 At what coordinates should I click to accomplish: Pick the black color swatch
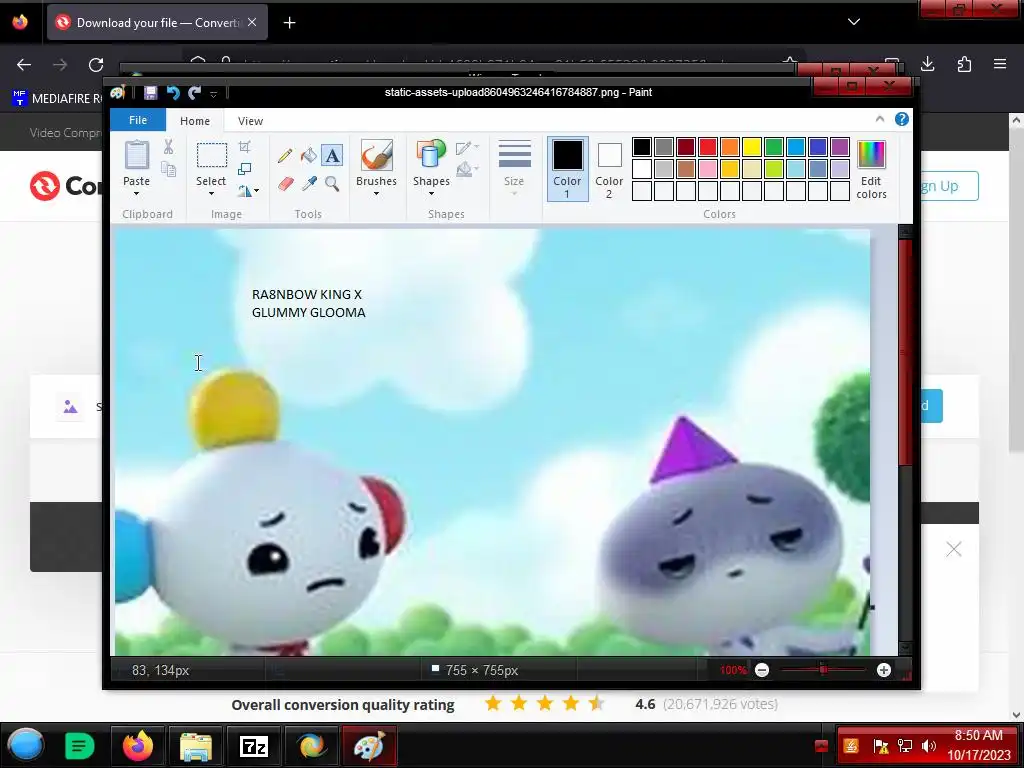click(x=642, y=147)
